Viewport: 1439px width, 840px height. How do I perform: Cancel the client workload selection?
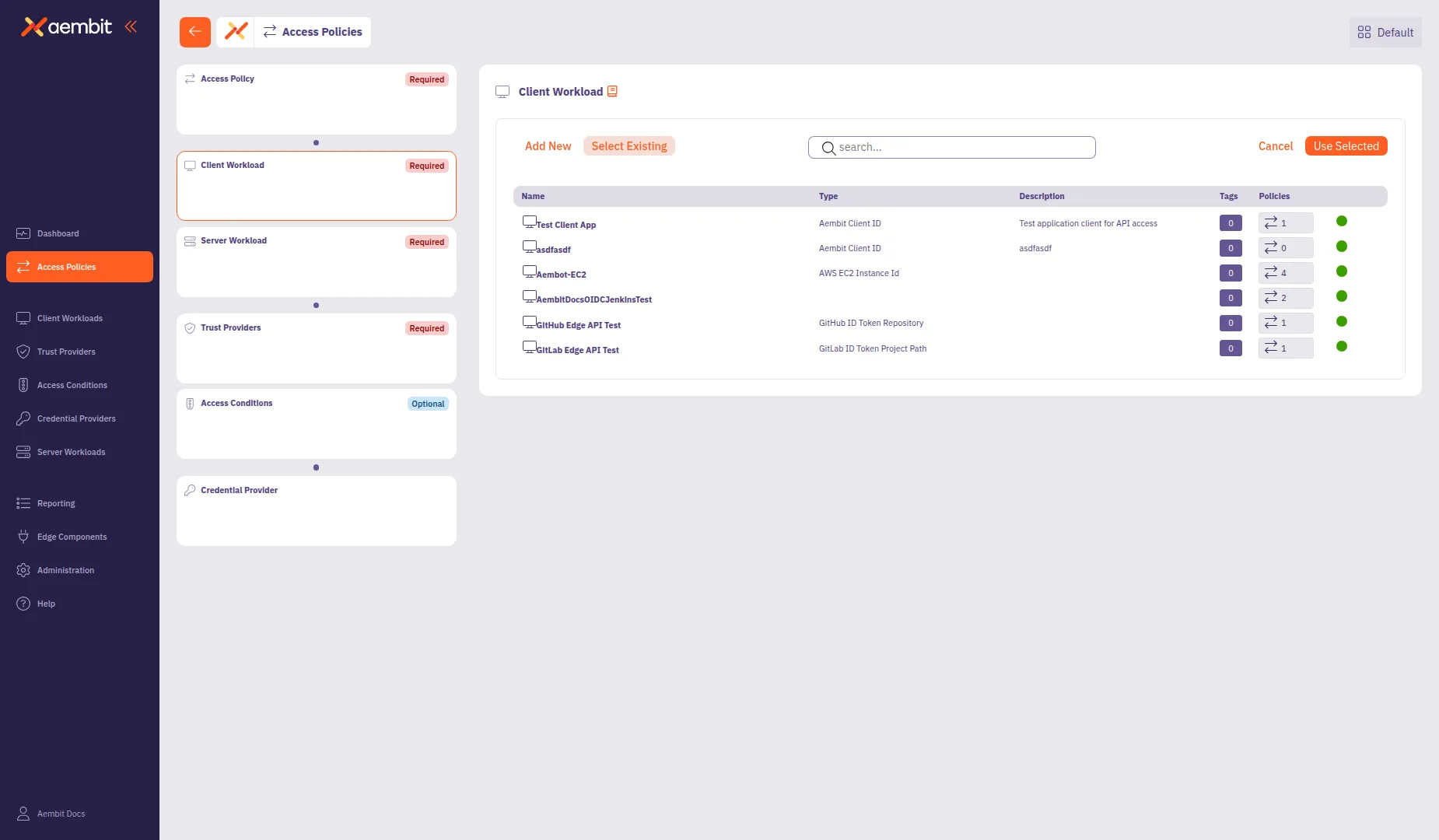coord(1274,146)
